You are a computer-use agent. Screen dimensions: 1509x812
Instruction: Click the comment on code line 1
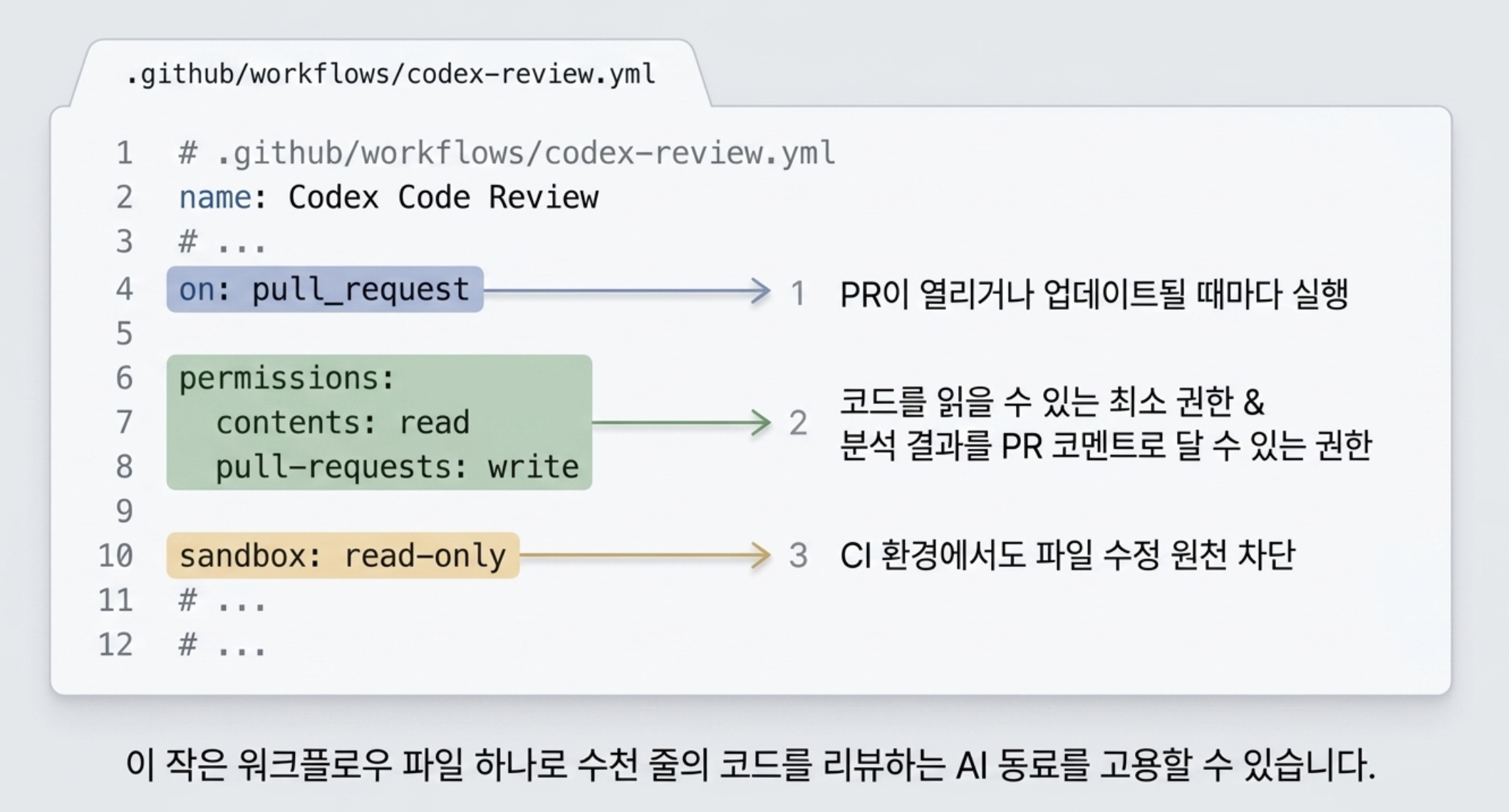[x=507, y=153]
